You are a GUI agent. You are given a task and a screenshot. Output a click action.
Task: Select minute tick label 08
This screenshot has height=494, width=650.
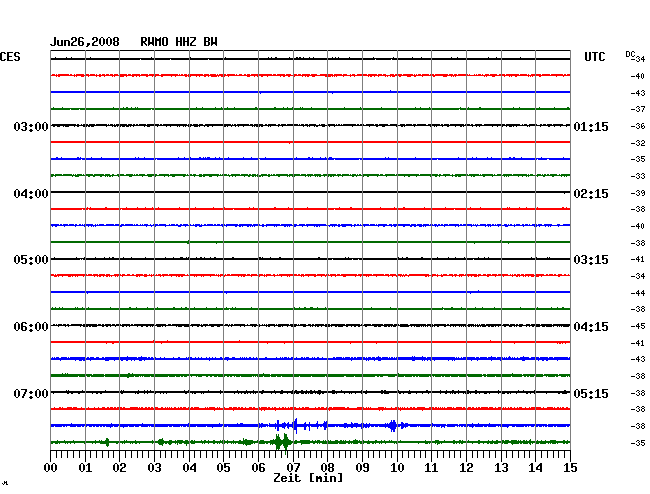tap(327, 467)
